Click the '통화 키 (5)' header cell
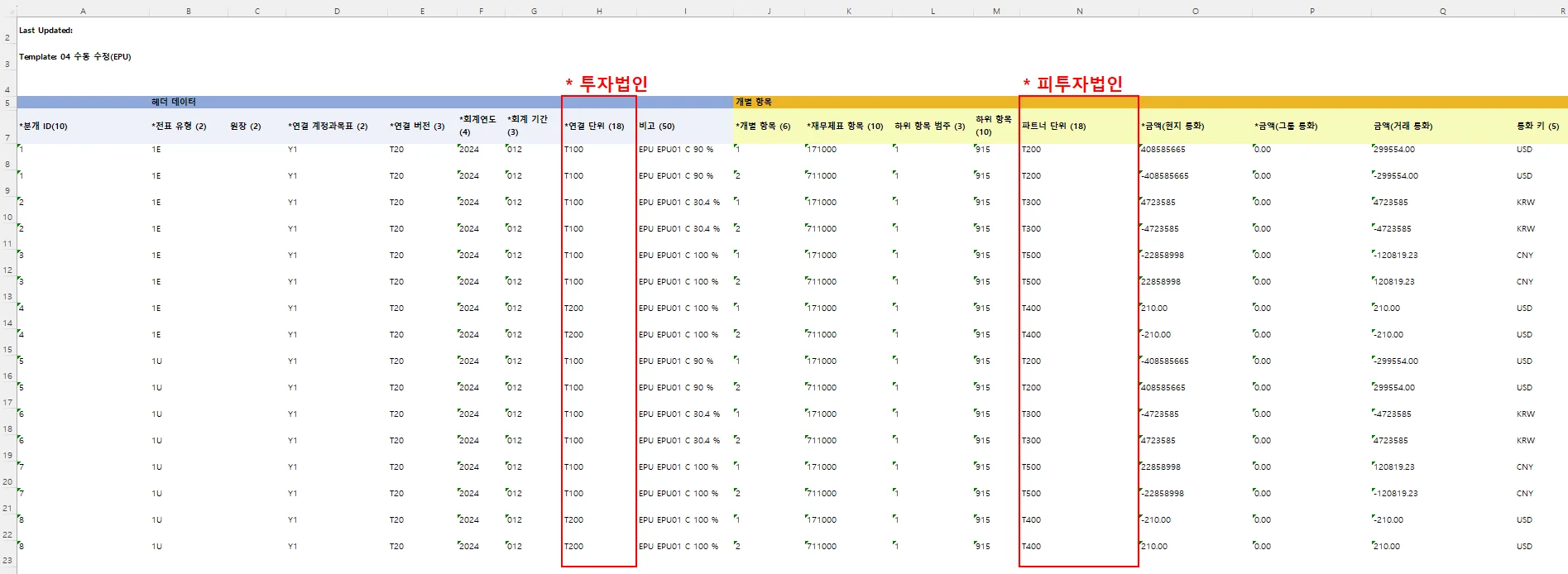The width and height of the screenshot is (1568, 574). click(1537, 127)
